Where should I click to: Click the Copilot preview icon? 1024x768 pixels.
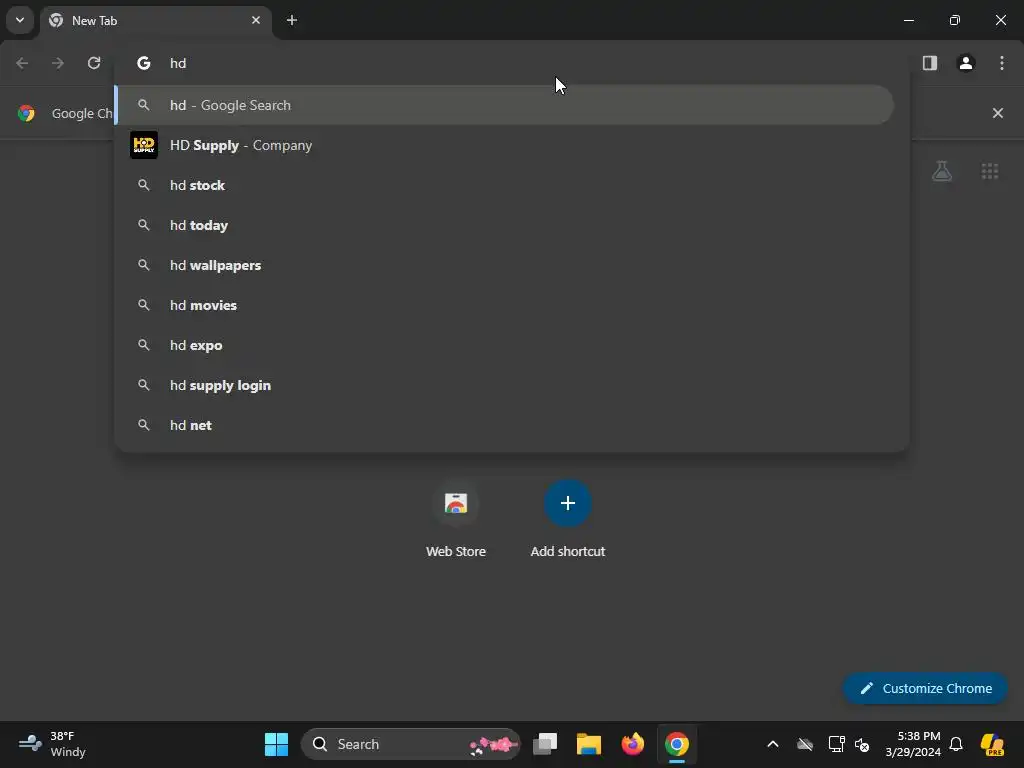pyautogui.click(x=992, y=744)
